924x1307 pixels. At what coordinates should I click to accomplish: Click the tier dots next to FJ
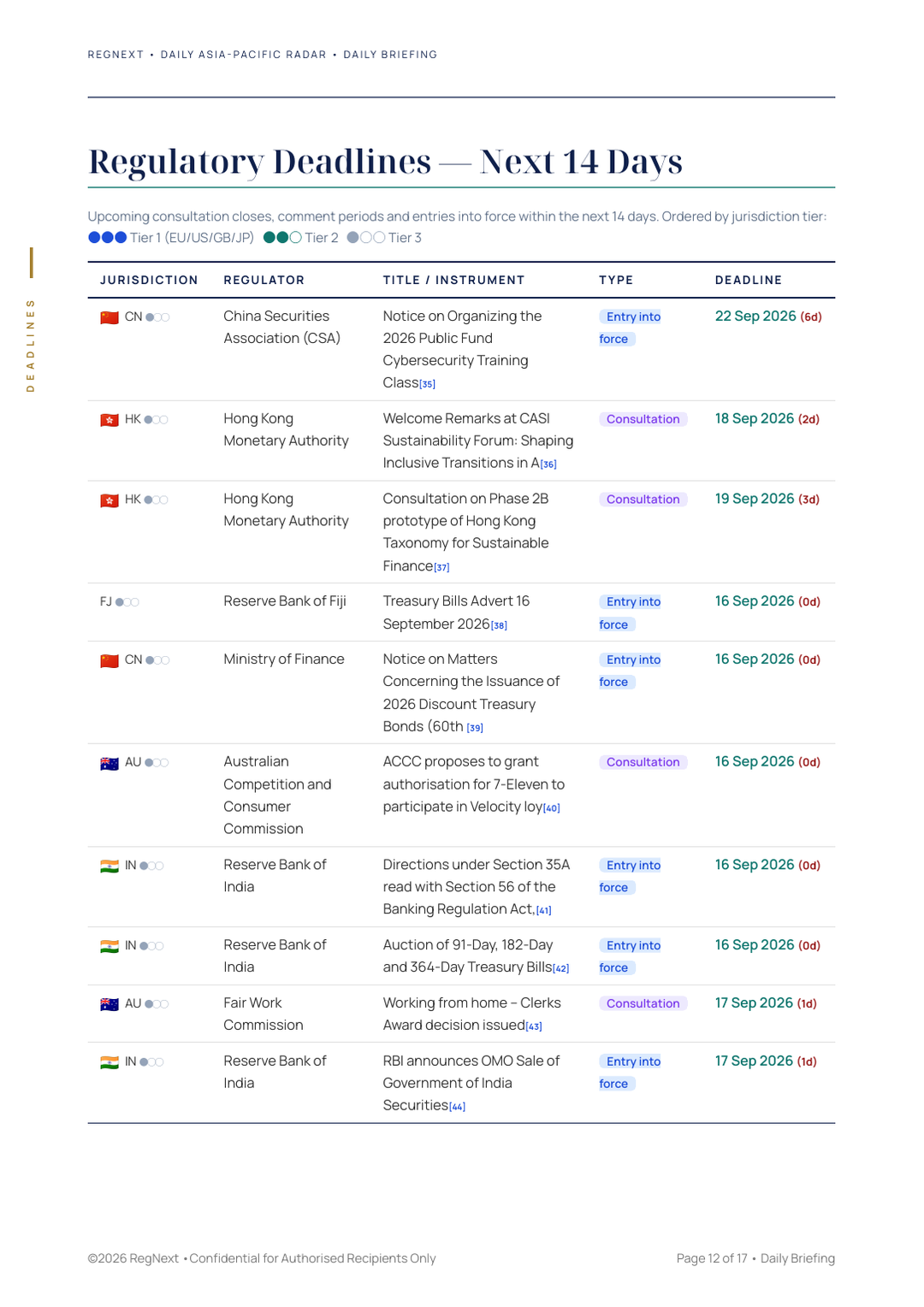[127, 602]
